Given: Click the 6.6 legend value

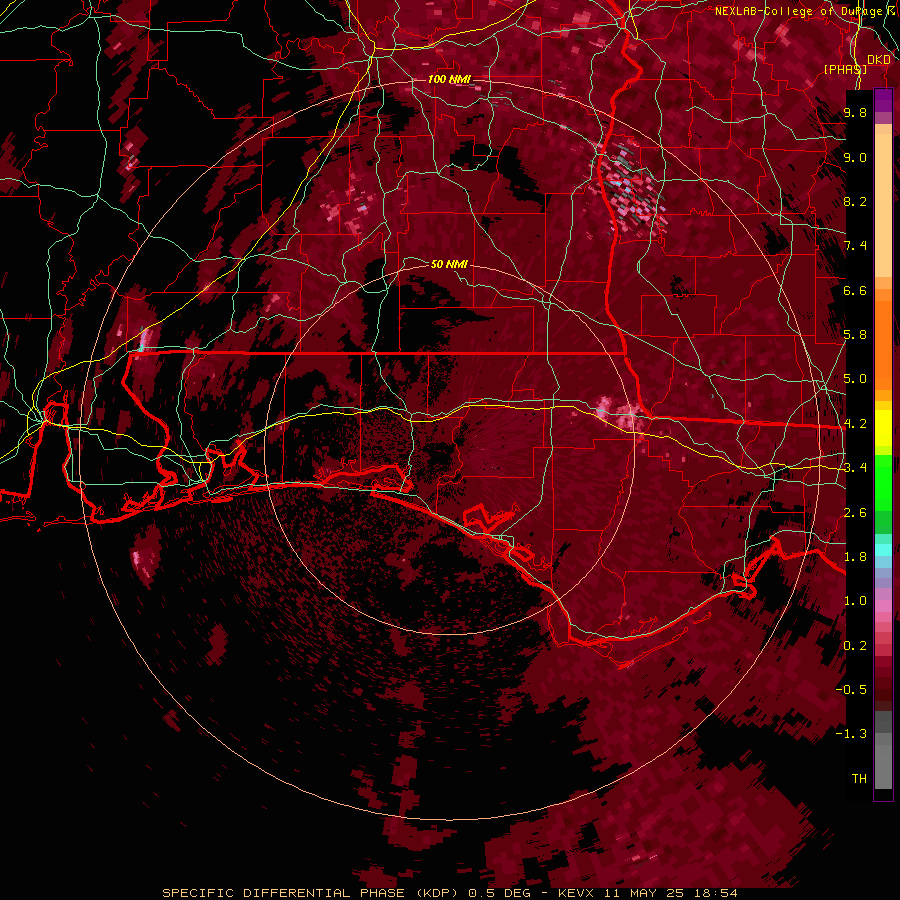Looking at the screenshot, I should [855, 290].
